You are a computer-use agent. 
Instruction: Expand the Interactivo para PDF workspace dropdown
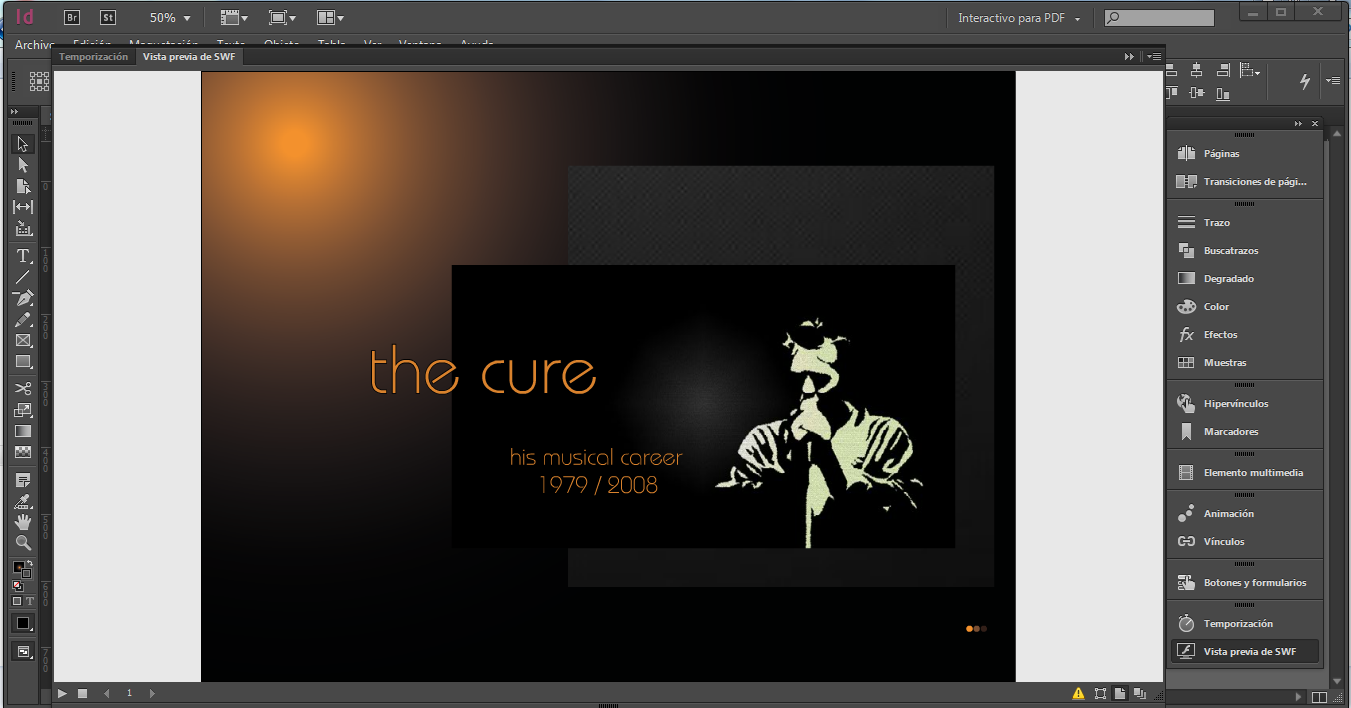(1018, 18)
